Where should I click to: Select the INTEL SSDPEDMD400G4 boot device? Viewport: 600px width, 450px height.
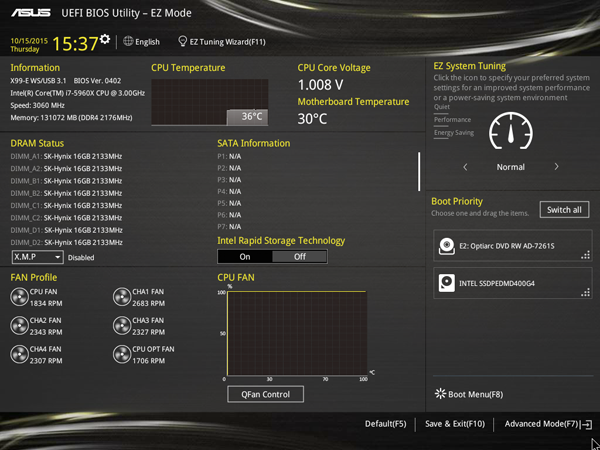point(511,283)
